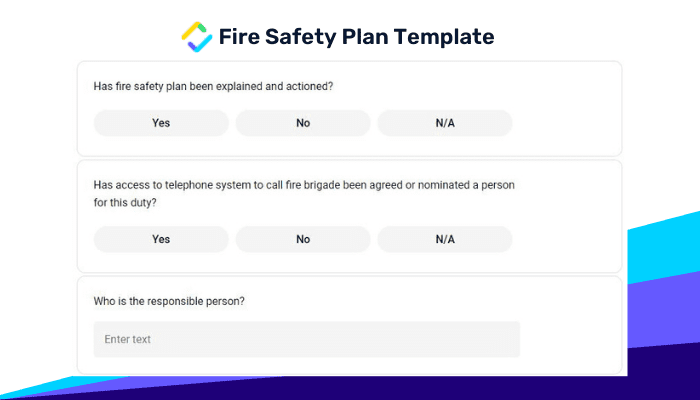Click the Enter text placeholder
Image resolution: width=700 pixels, height=400 pixels.
[x=128, y=339]
